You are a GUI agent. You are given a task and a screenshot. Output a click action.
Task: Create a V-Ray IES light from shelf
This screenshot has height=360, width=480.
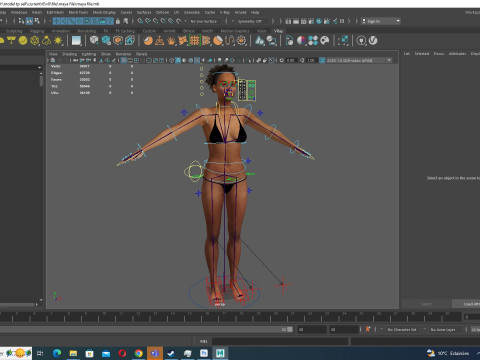pos(46,41)
